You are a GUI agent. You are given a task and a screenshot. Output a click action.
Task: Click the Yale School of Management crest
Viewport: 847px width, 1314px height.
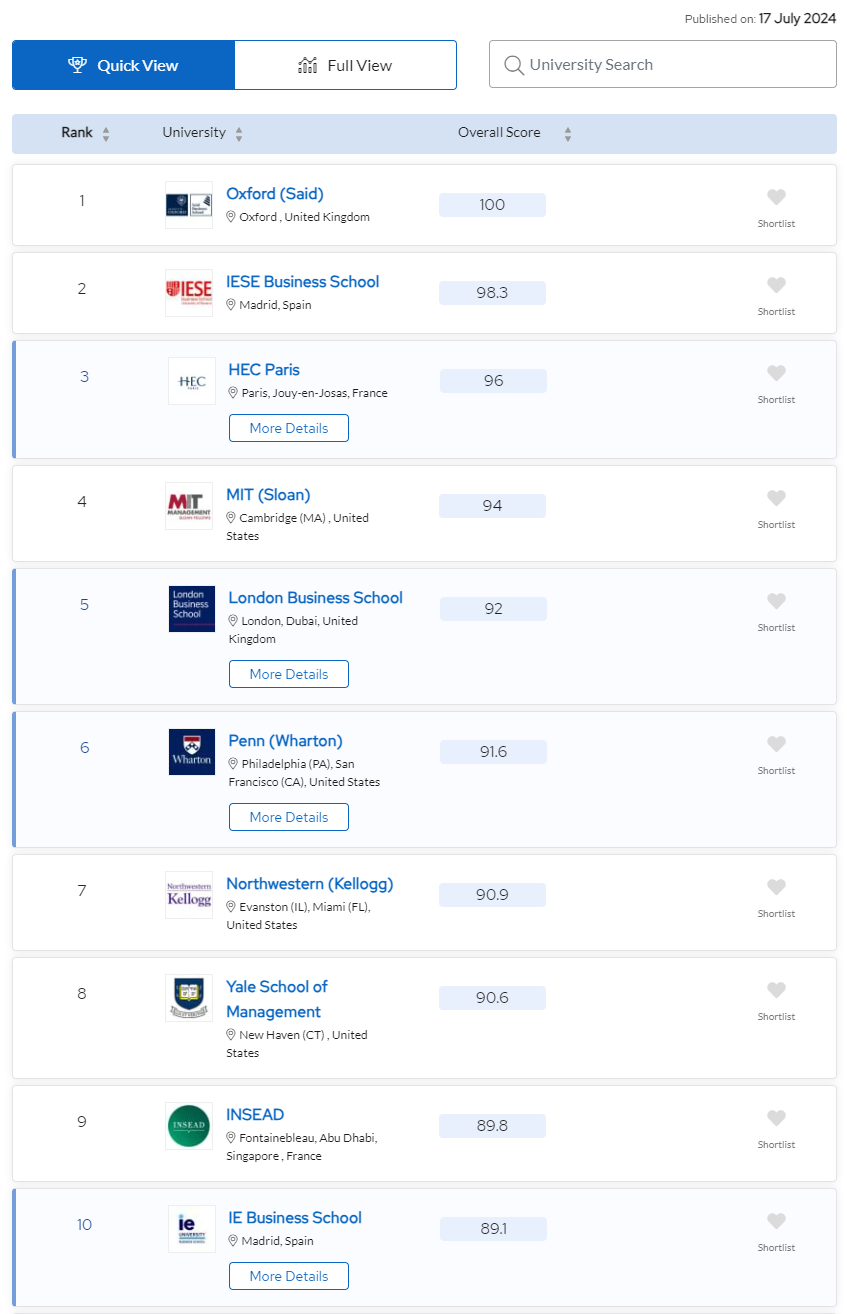[x=189, y=998]
